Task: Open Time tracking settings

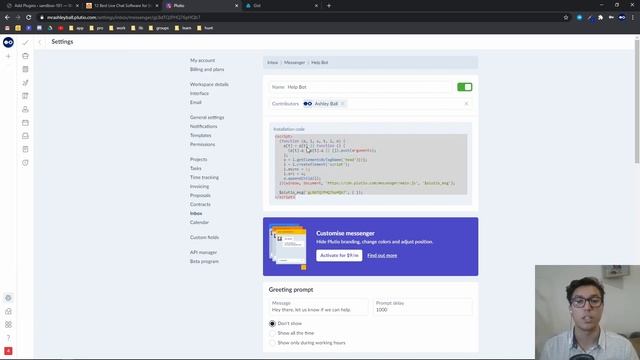Action: click(x=204, y=178)
